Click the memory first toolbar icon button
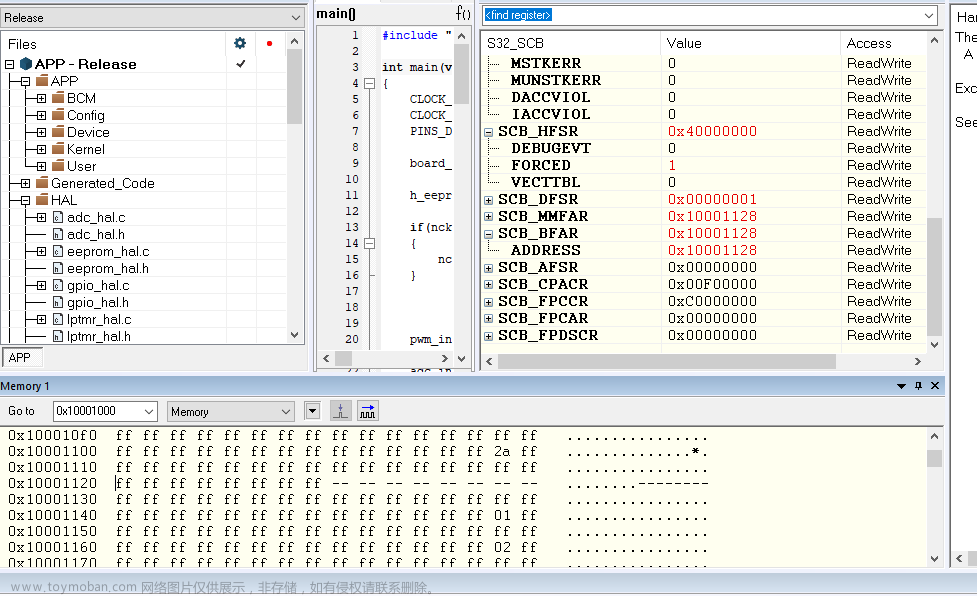 pos(340,411)
